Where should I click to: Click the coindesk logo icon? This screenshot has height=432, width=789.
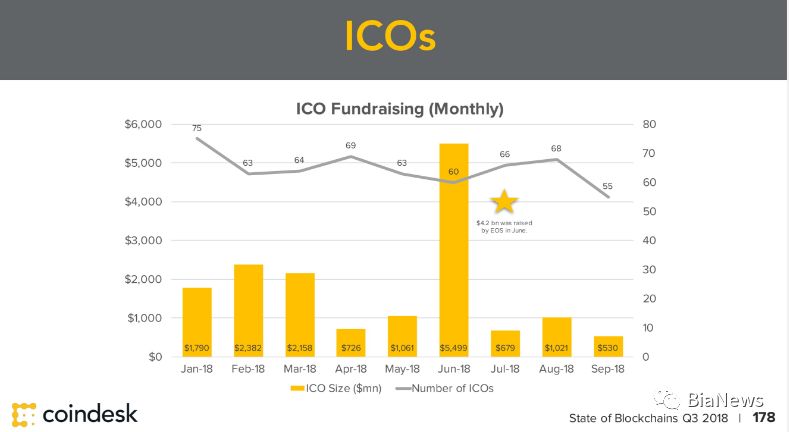pyautogui.click(x=24, y=412)
